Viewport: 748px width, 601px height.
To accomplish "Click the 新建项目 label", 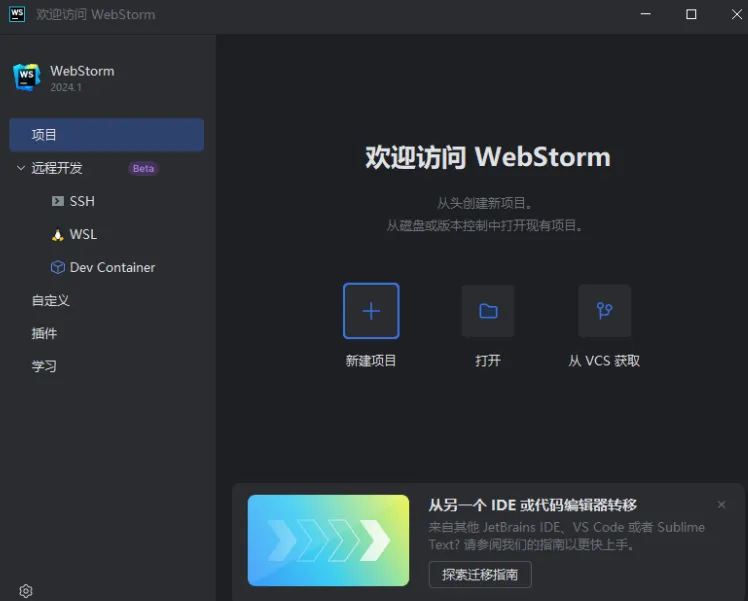I will tap(371, 361).
